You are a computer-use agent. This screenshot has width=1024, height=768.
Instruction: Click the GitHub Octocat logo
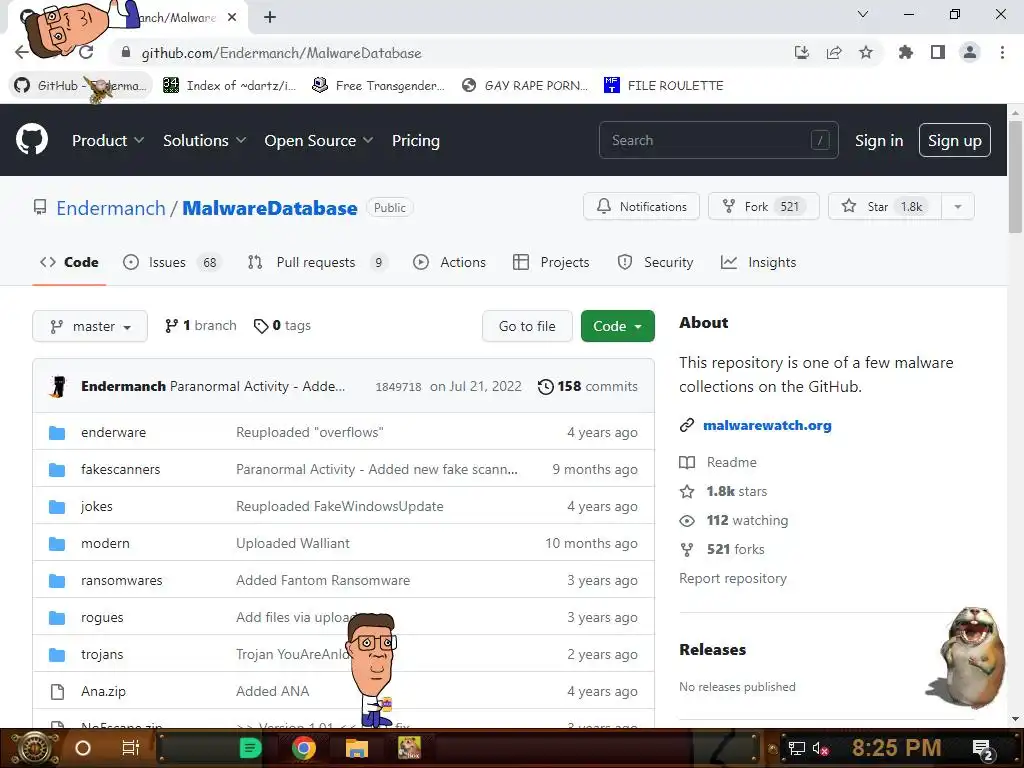pos(32,140)
